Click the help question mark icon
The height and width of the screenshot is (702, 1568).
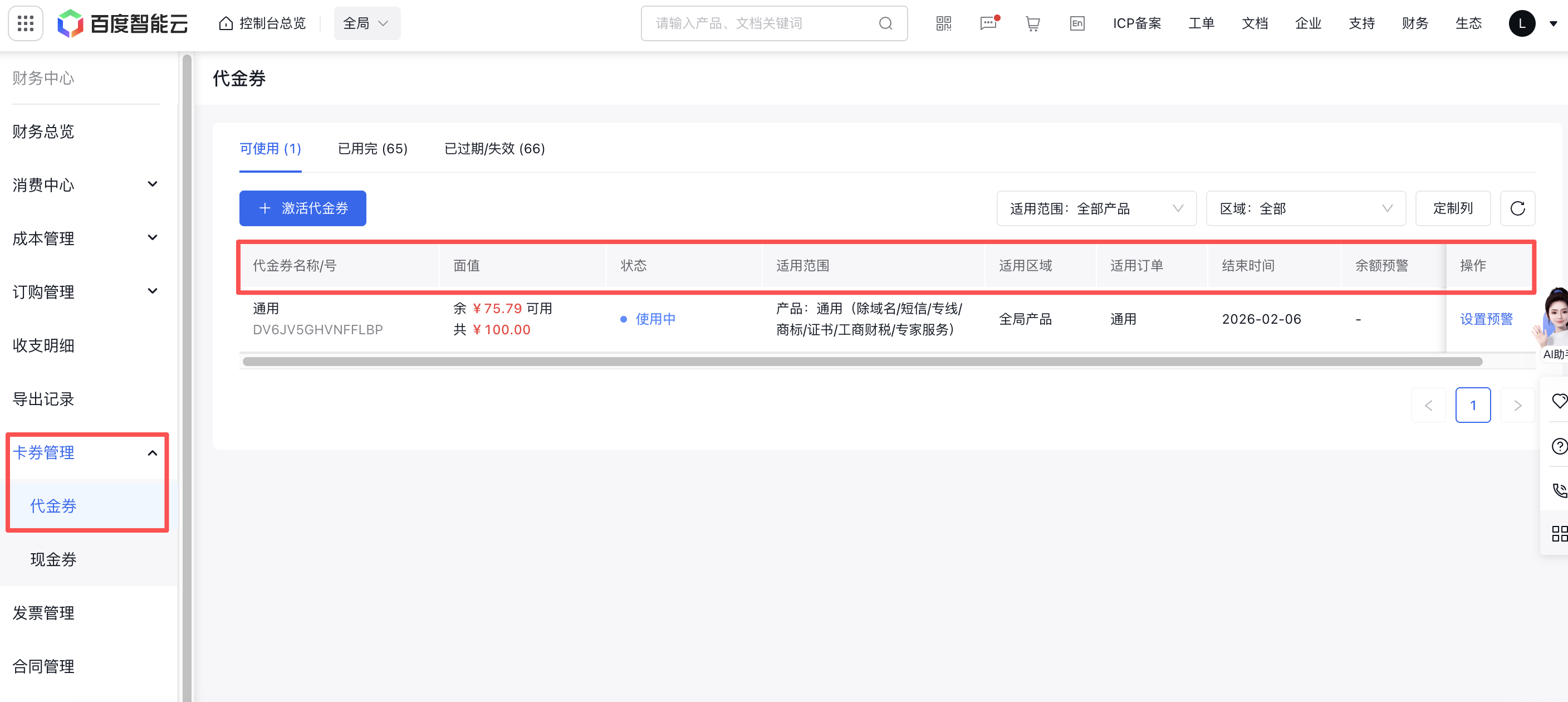[x=1559, y=446]
